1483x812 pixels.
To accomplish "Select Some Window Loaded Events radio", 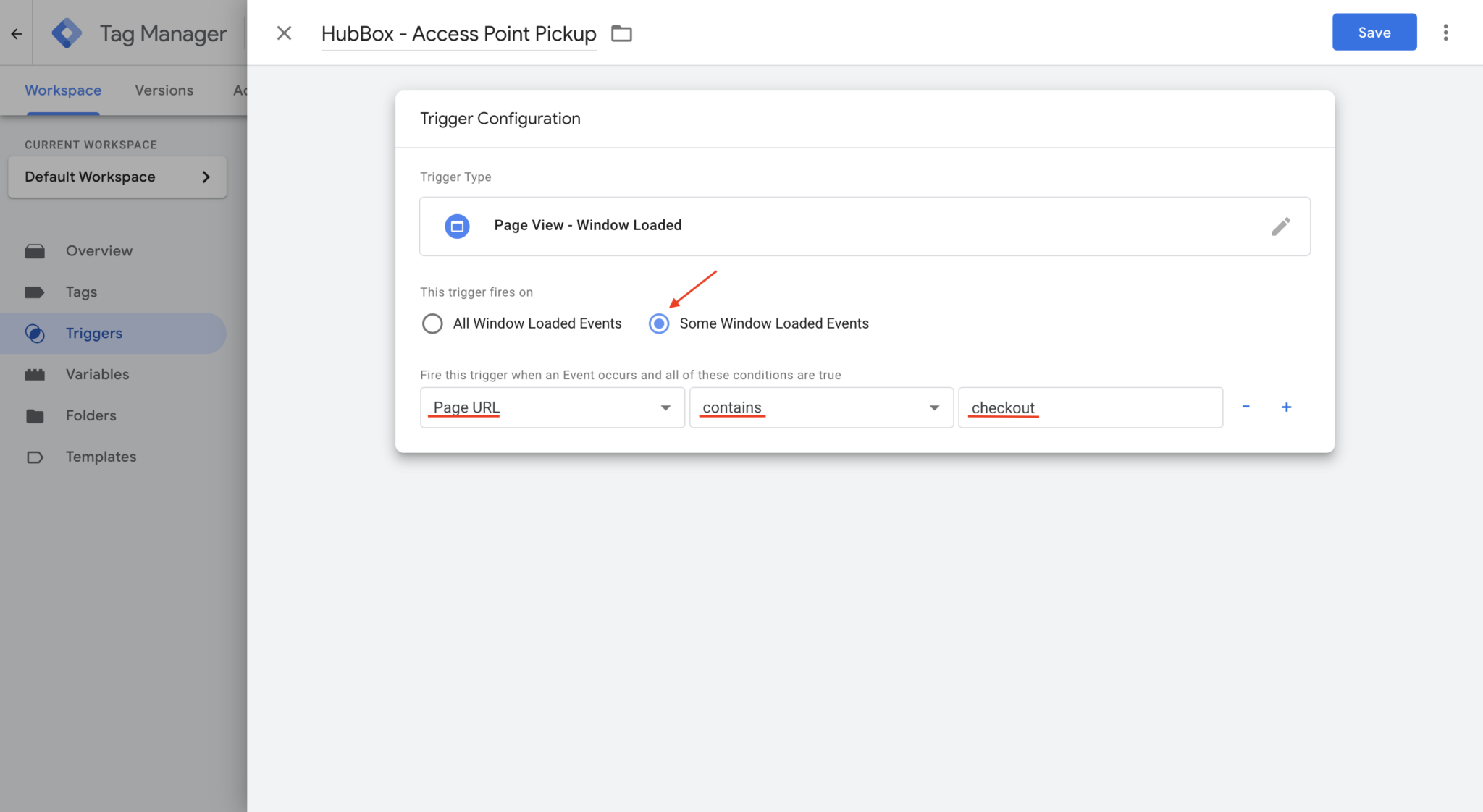I will 659,323.
